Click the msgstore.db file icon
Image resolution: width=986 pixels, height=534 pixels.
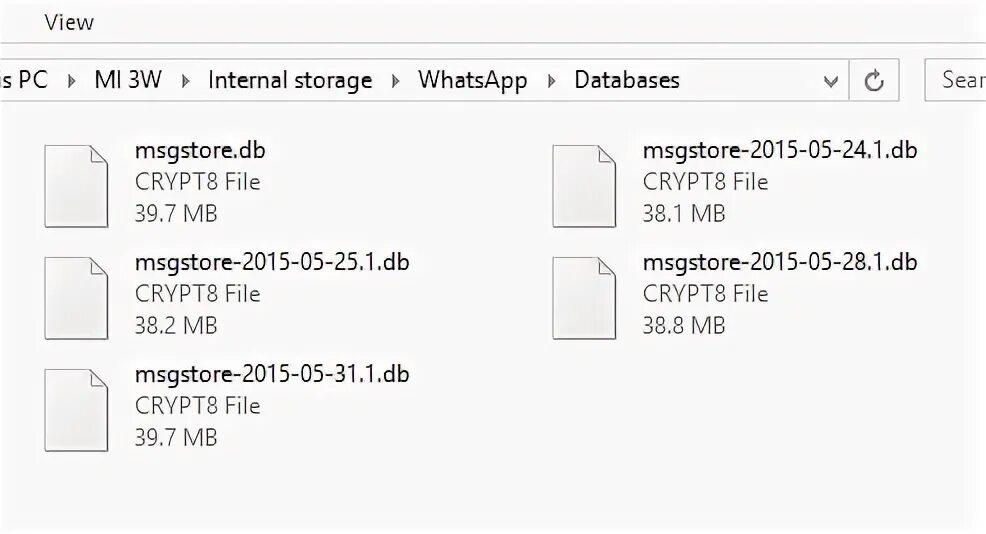[x=76, y=186]
